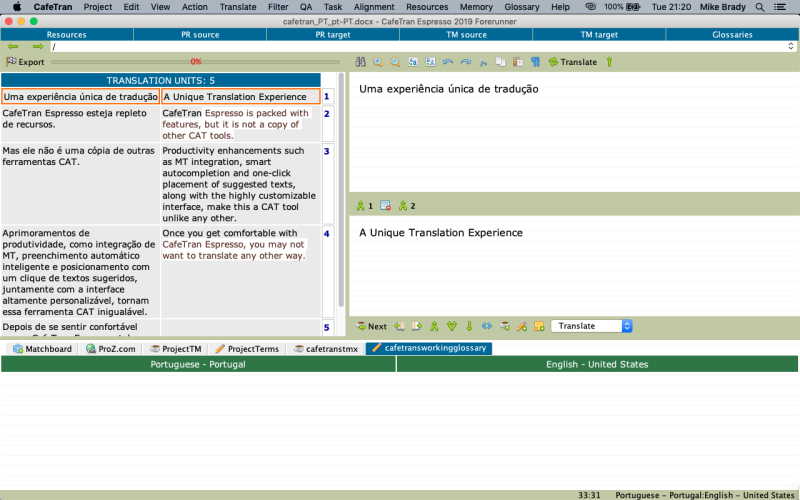The width and height of the screenshot is (800, 500).
Task: Click the path input field
Action: point(418,46)
